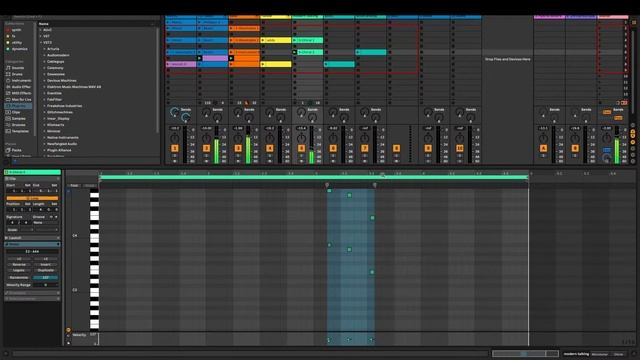Click the Randomize button
This screenshot has width=640, height=360.
pos(19,278)
